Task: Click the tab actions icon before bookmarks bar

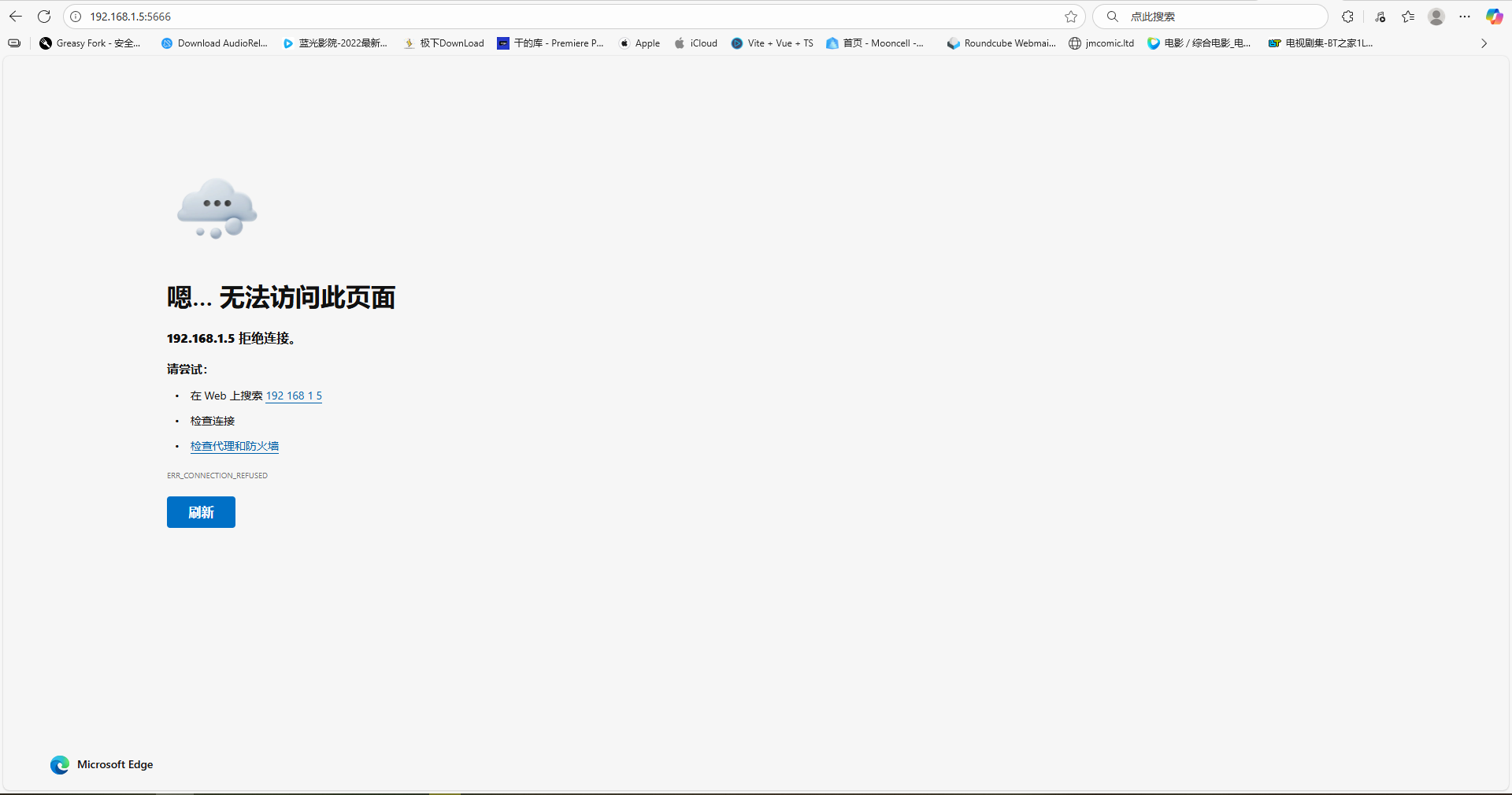Action: [x=13, y=43]
